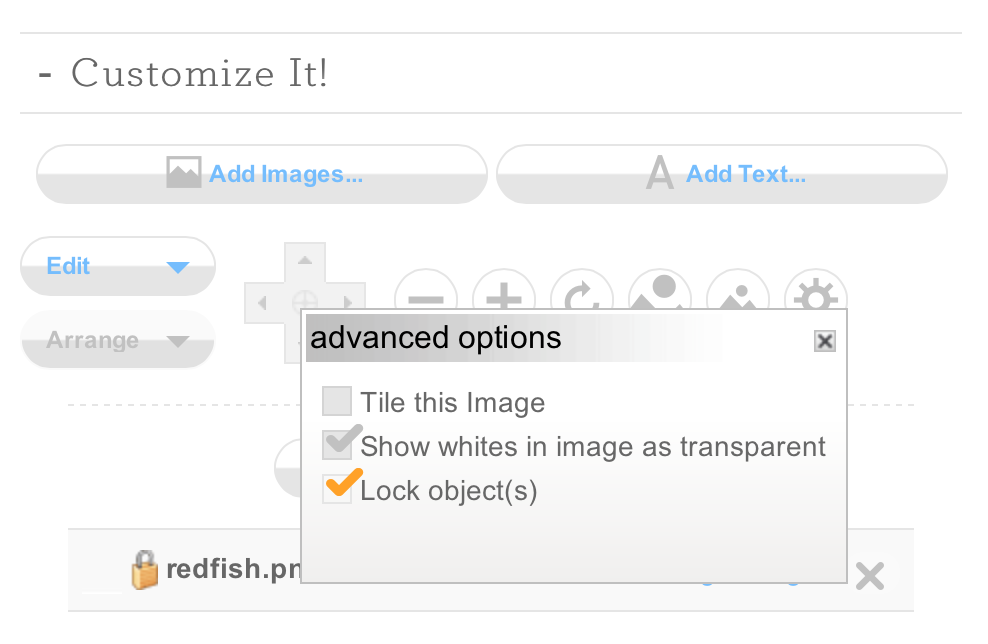988x644 pixels.
Task: Click the Add Images... button
Action: point(261,174)
